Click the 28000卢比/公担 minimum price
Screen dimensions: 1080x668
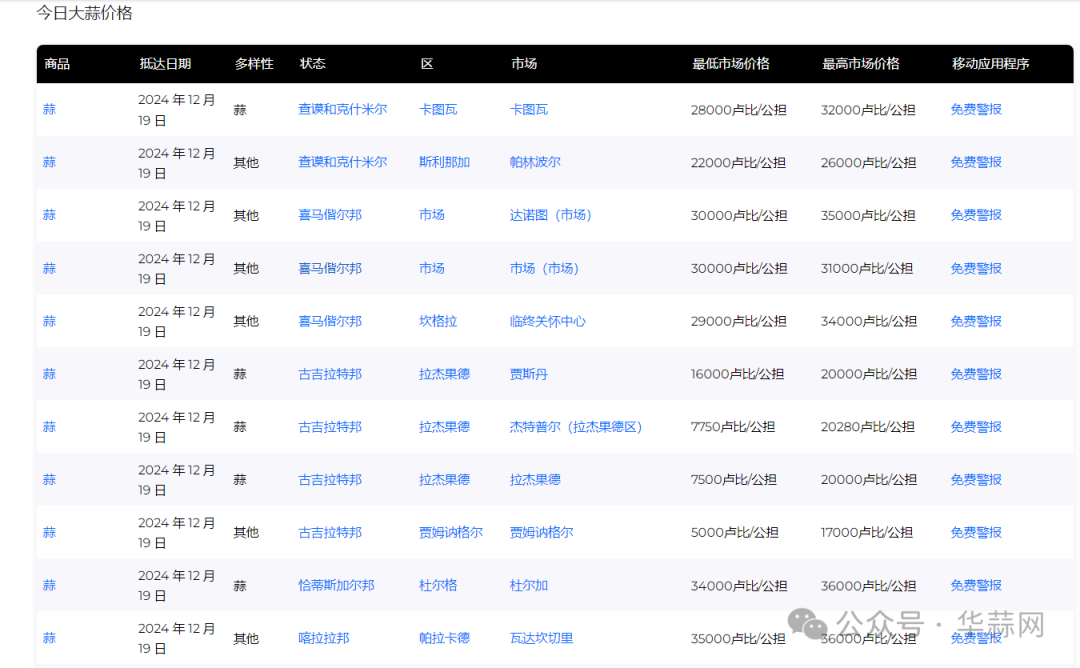coord(739,110)
